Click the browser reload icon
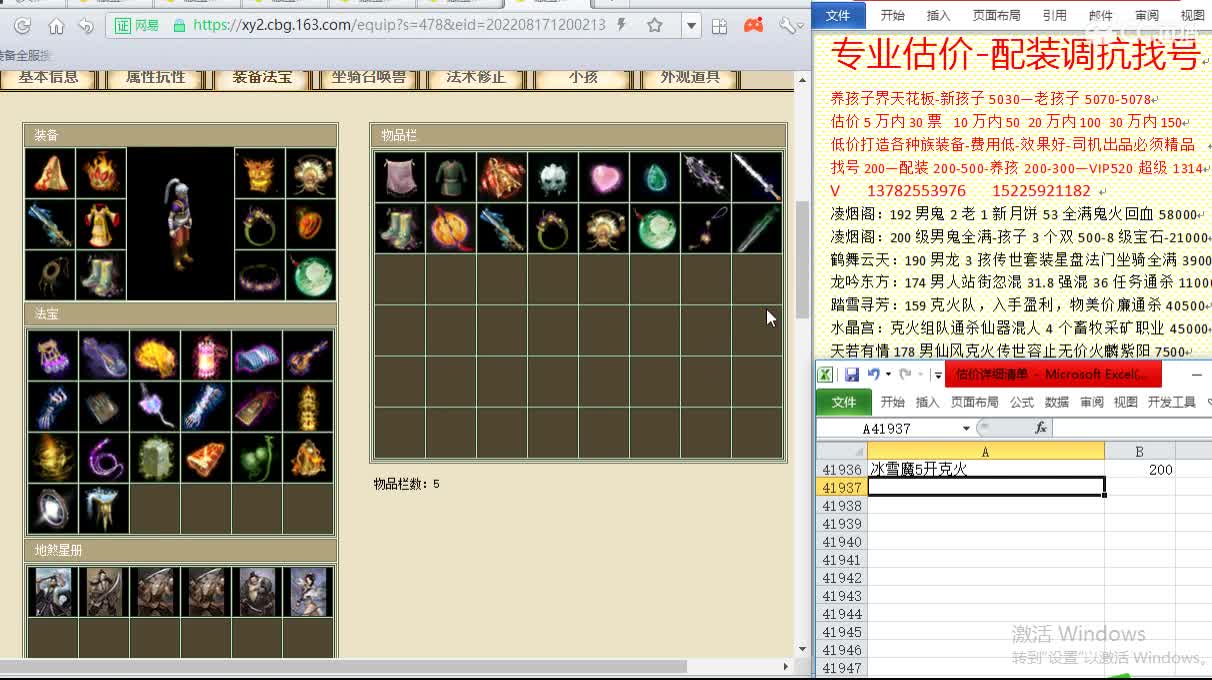1212x680 pixels. point(21,25)
